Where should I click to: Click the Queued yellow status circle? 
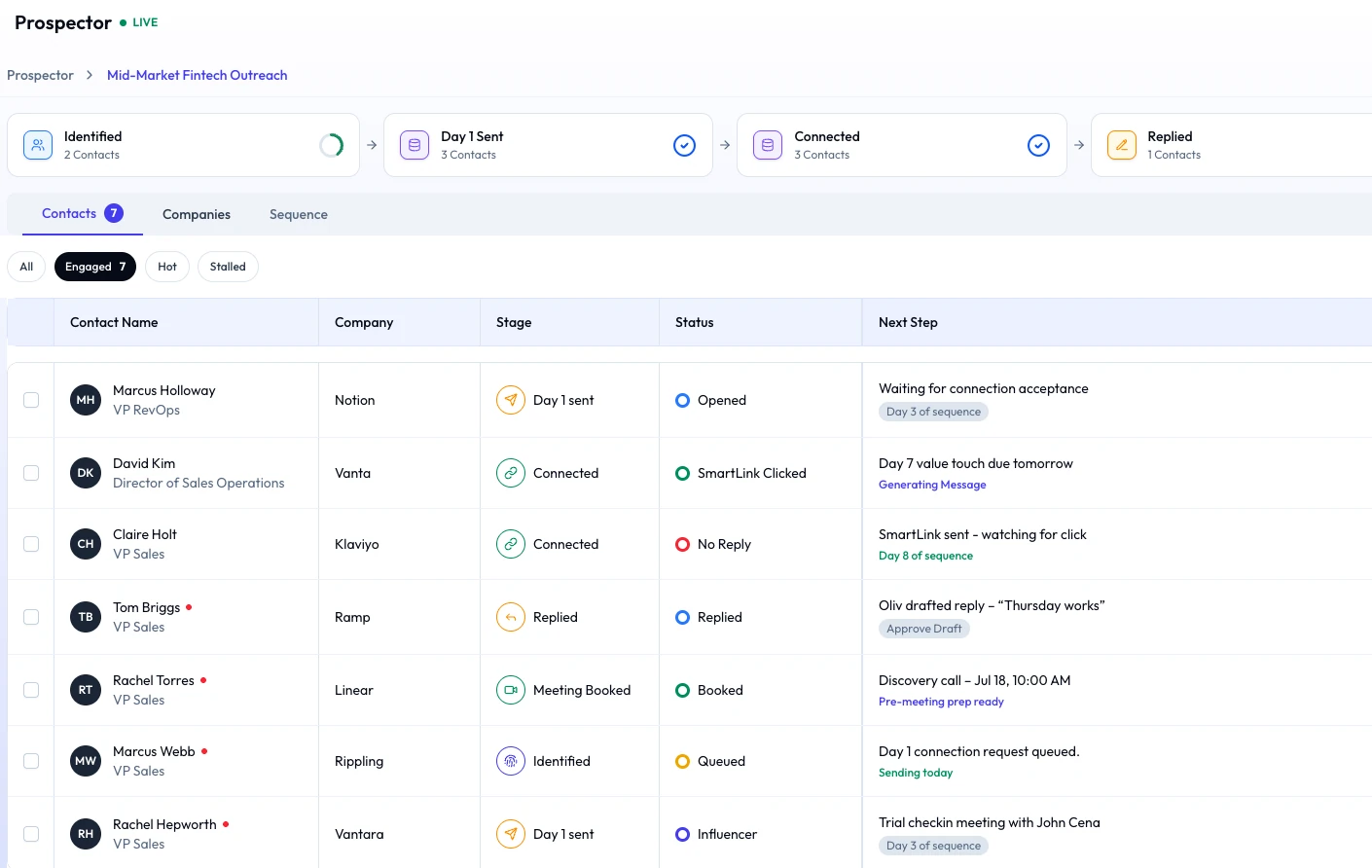[682, 761]
